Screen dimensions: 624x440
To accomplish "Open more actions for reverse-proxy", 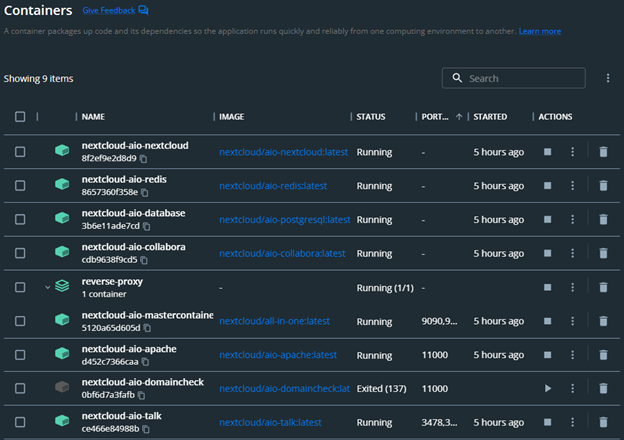I will 572,287.
